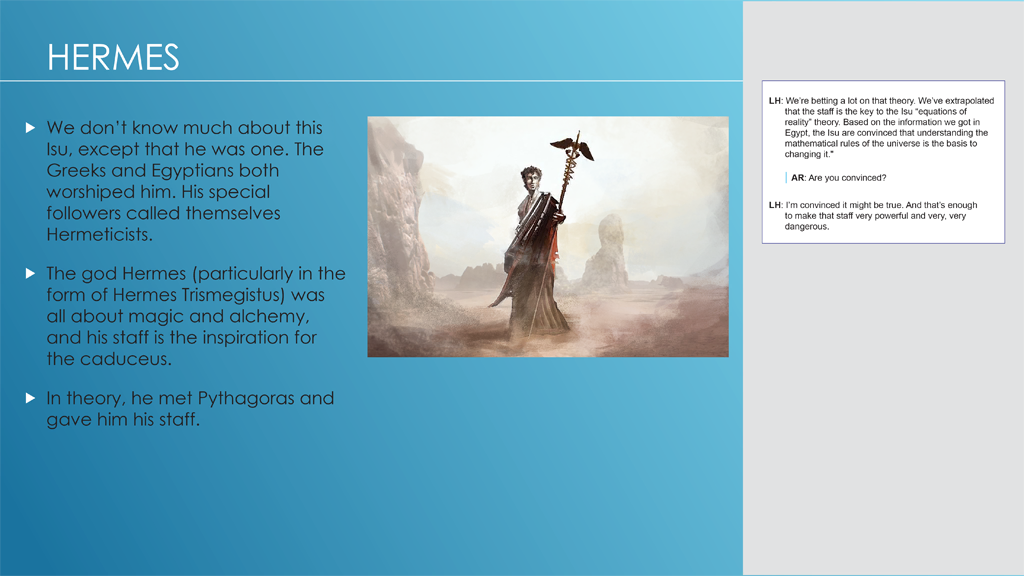
Task: Click 'LH: I'm convinced it might be true' text
Action: (x=873, y=216)
